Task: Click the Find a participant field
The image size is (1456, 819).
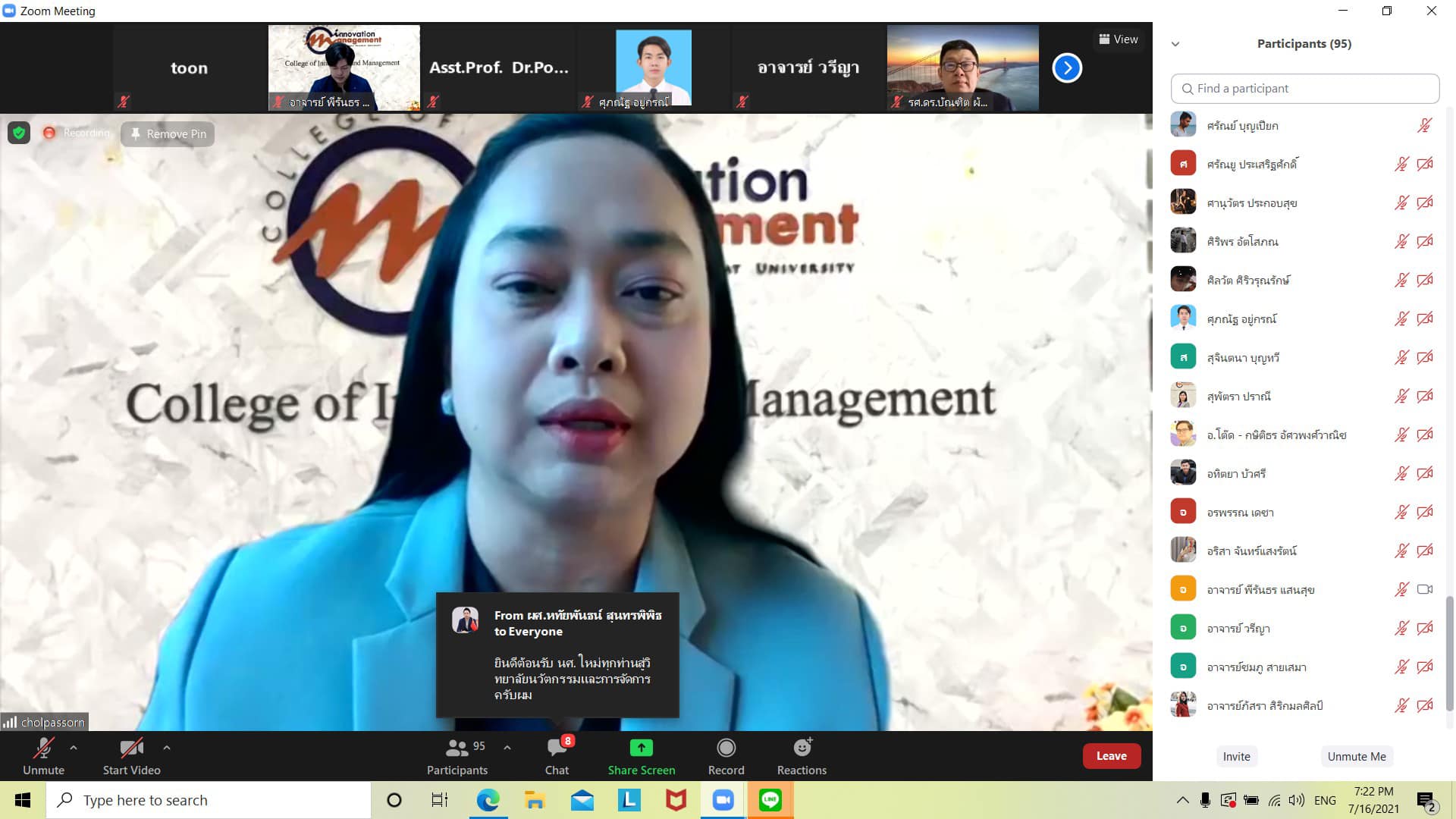Action: pyautogui.click(x=1304, y=89)
